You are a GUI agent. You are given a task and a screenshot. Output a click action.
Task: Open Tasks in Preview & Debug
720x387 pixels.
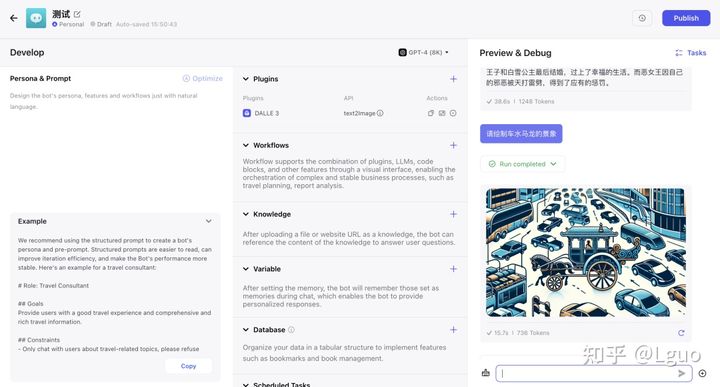691,53
